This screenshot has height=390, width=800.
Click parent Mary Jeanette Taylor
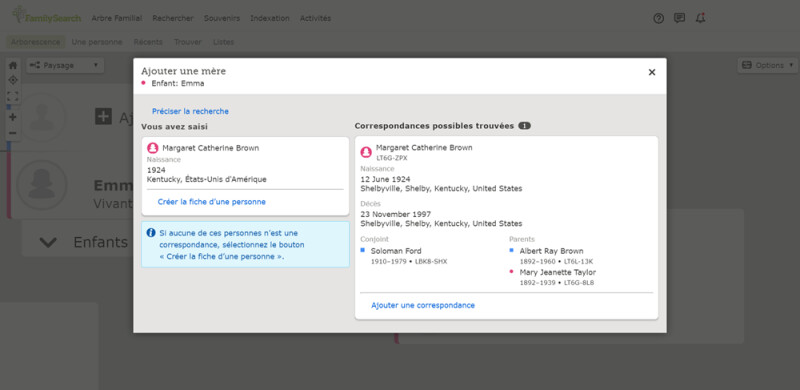558,273
